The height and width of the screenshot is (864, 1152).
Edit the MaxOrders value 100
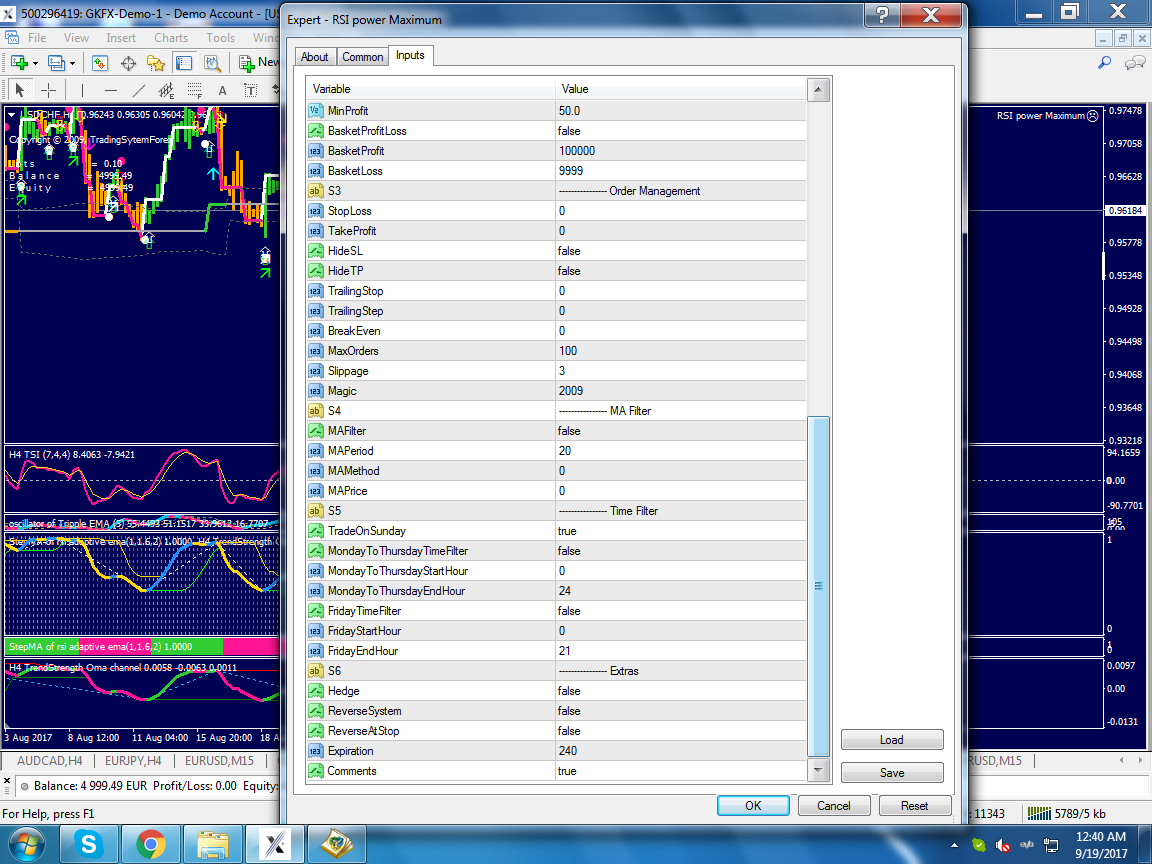(x=680, y=350)
